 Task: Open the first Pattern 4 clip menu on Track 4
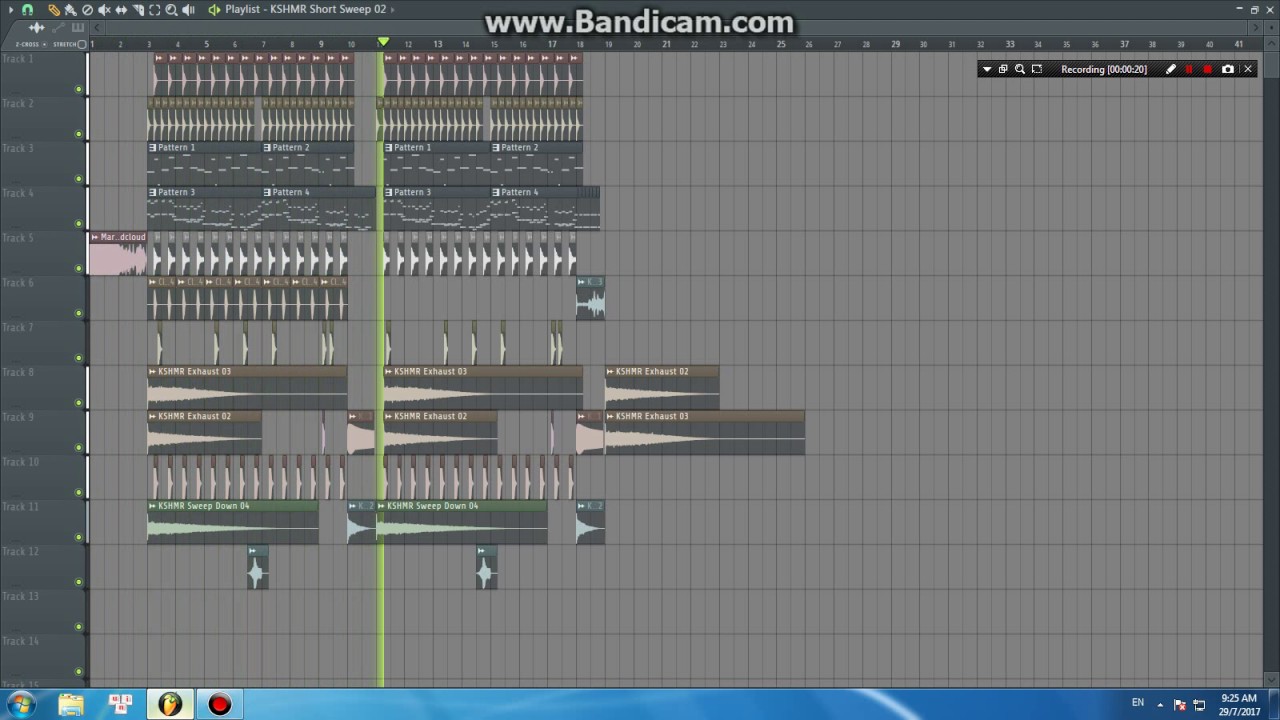(267, 192)
